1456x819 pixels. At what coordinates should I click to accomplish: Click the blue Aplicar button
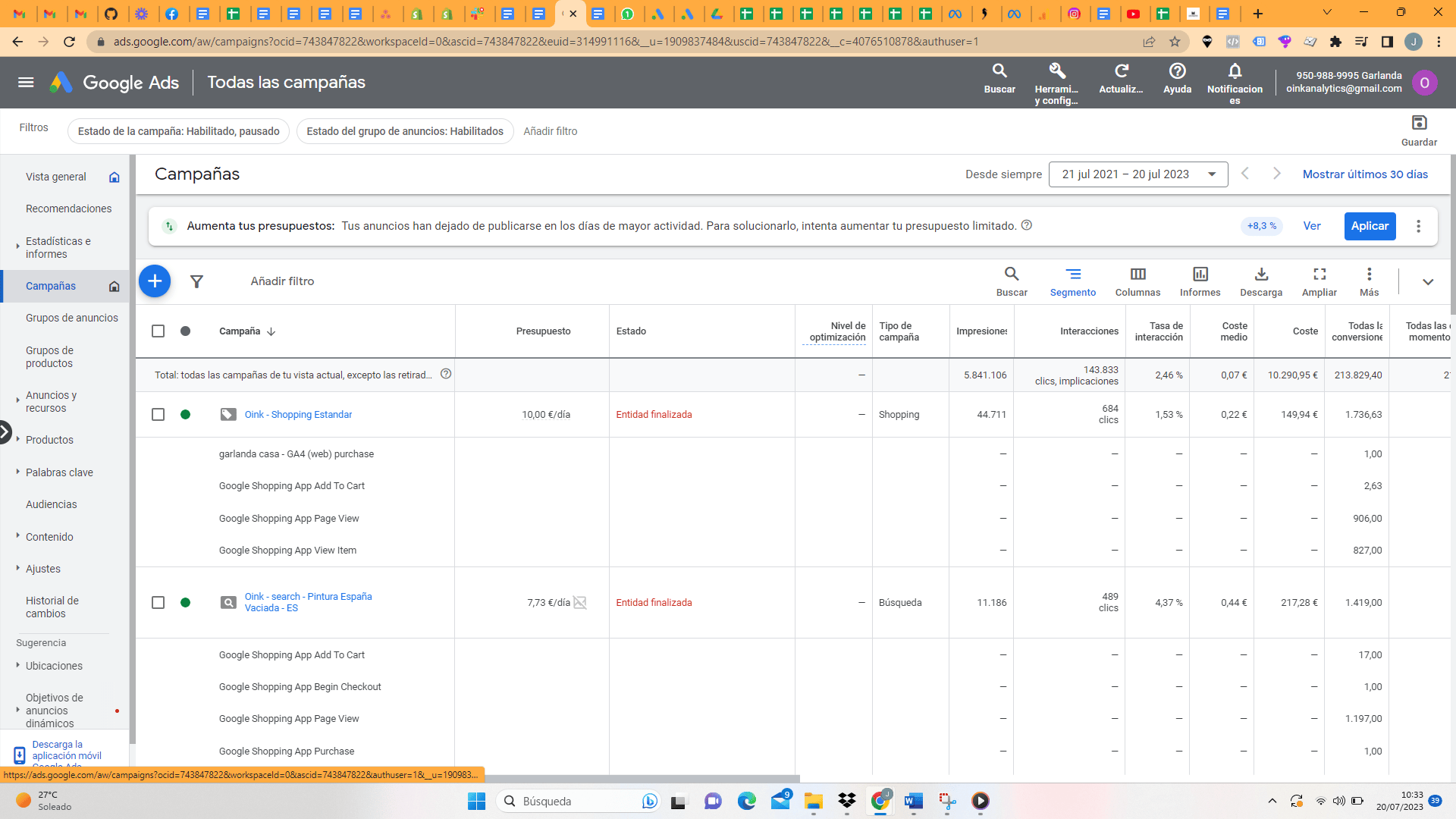[x=1370, y=226]
